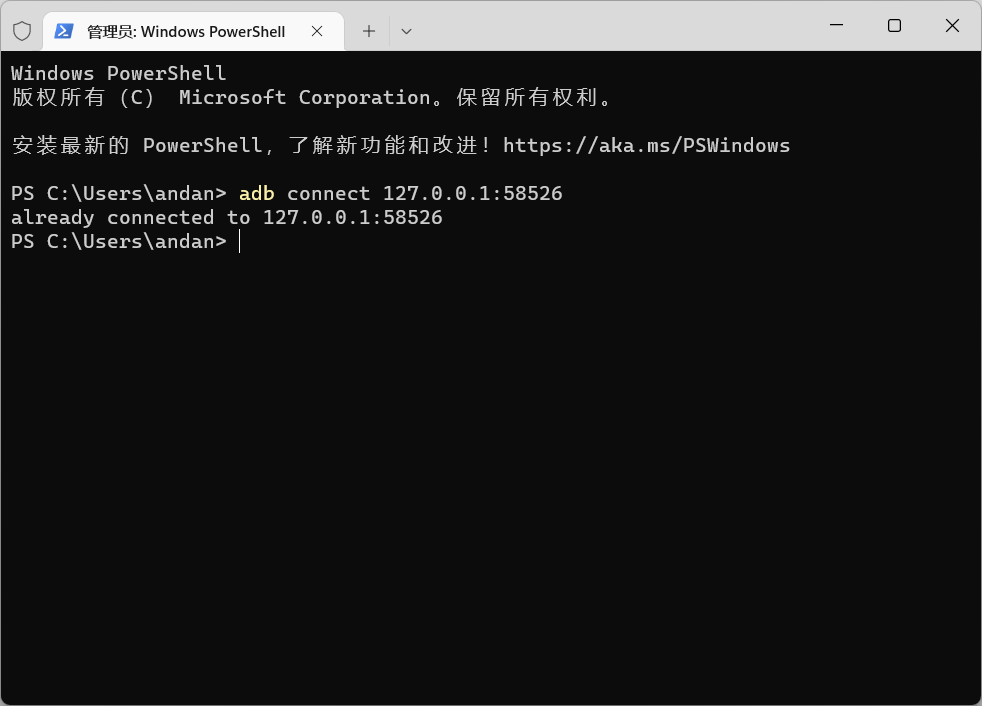Click empty title bar area
Viewport: 982px width, 706px height.
tap(614, 26)
